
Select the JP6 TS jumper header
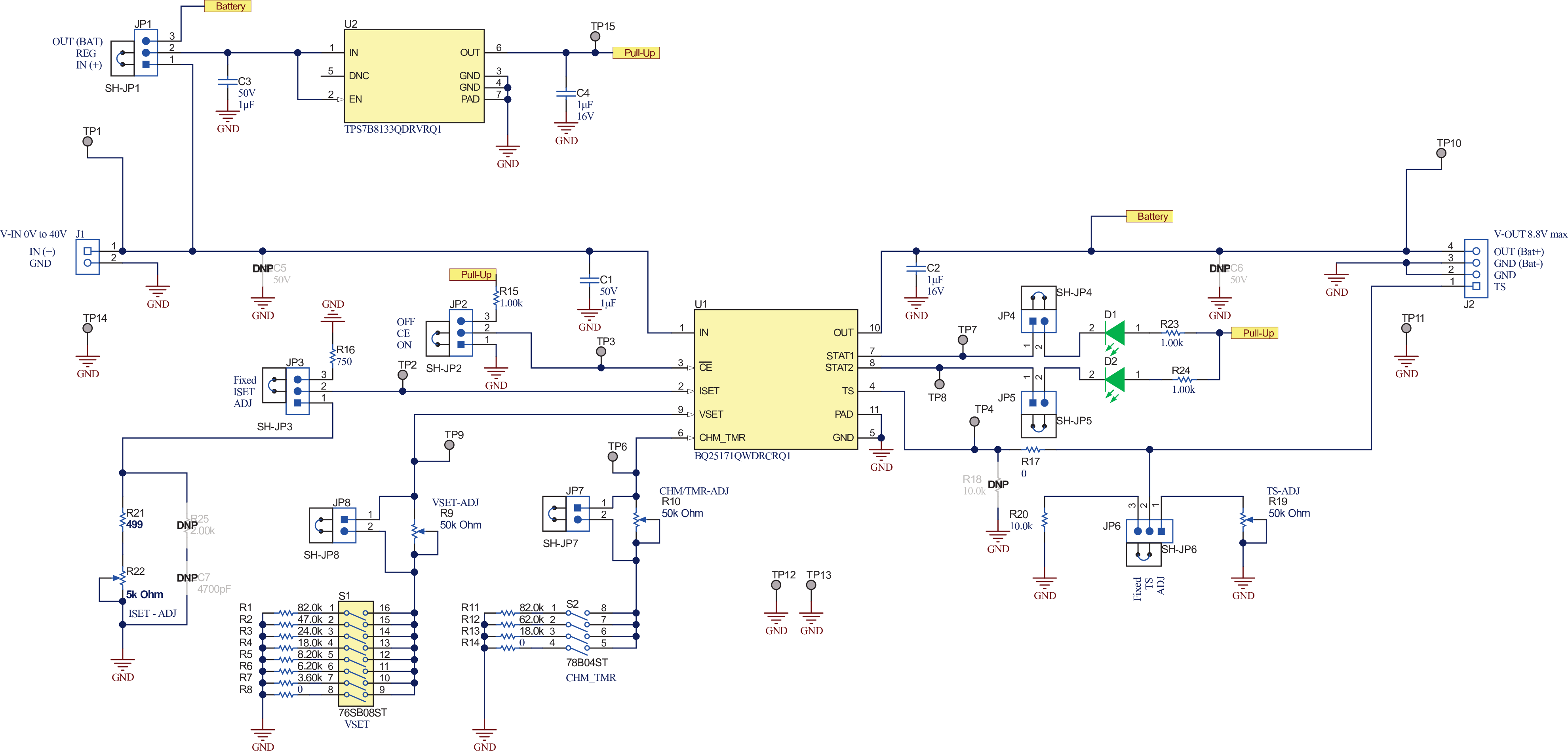[x=1149, y=531]
